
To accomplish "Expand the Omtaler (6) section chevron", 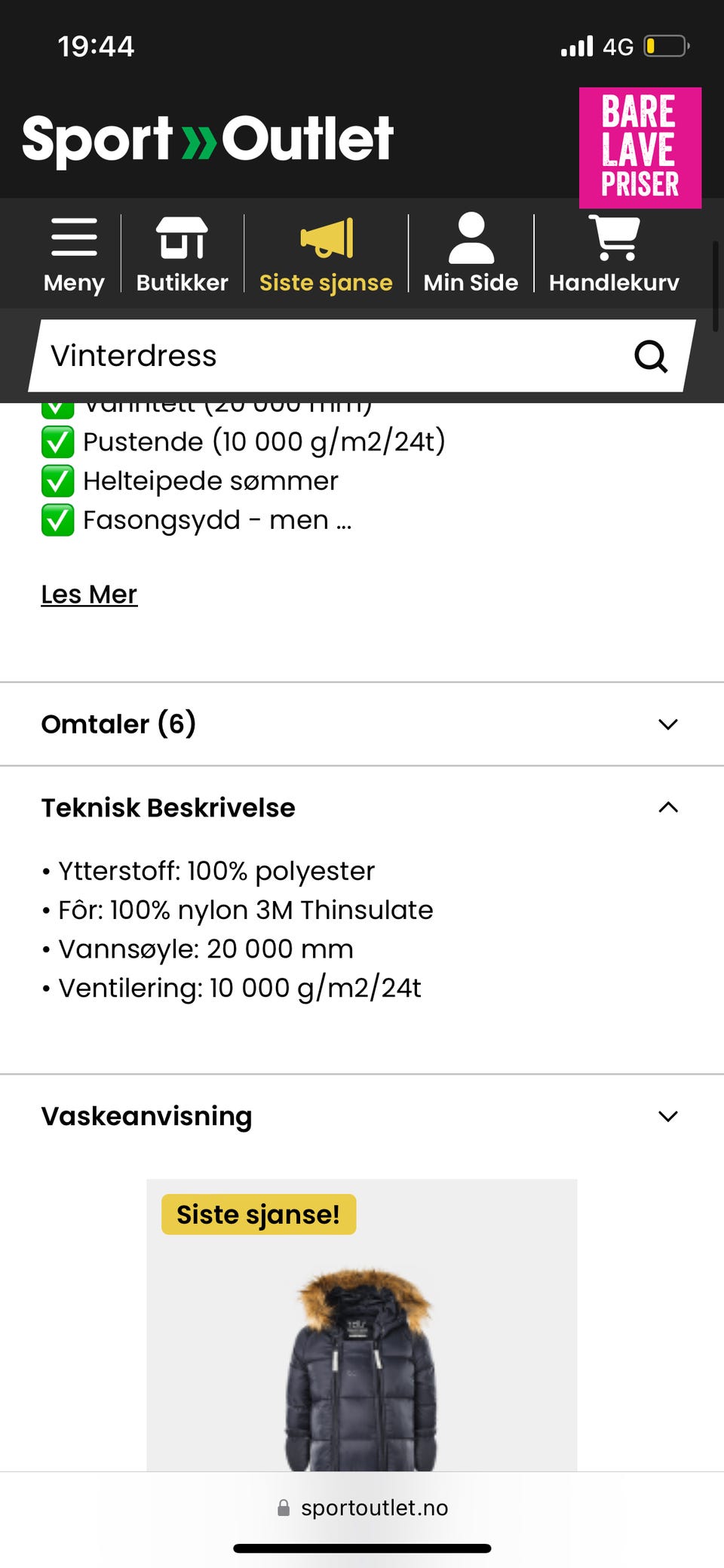I will click(668, 724).
